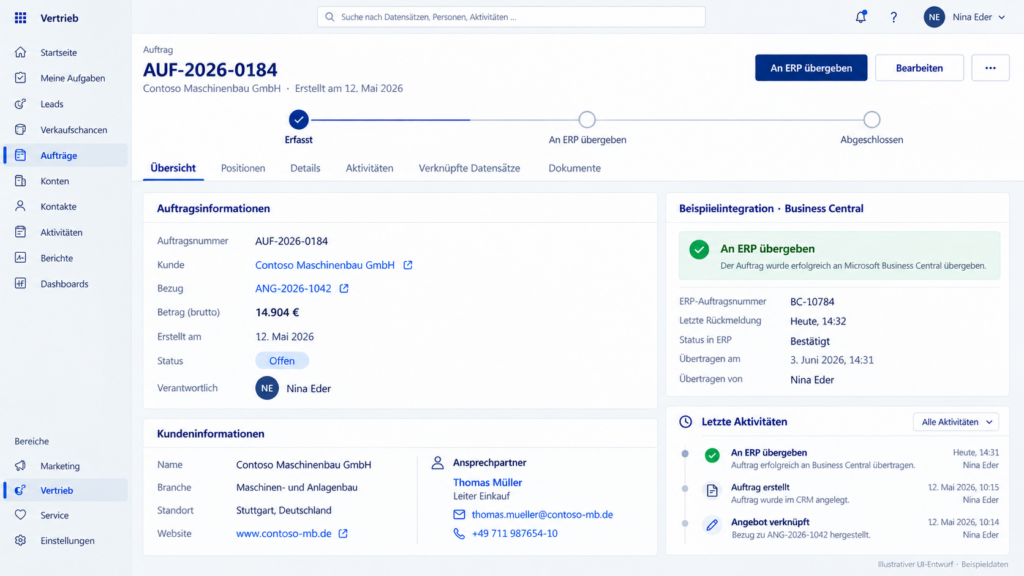This screenshot has height=576, width=1024.
Task: Open the help question mark icon
Action: click(893, 17)
